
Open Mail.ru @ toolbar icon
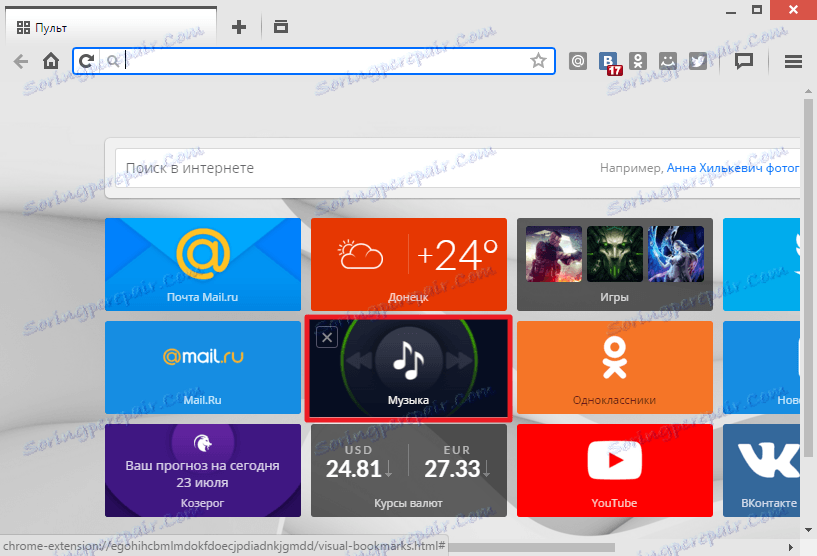click(x=578, y=61)
